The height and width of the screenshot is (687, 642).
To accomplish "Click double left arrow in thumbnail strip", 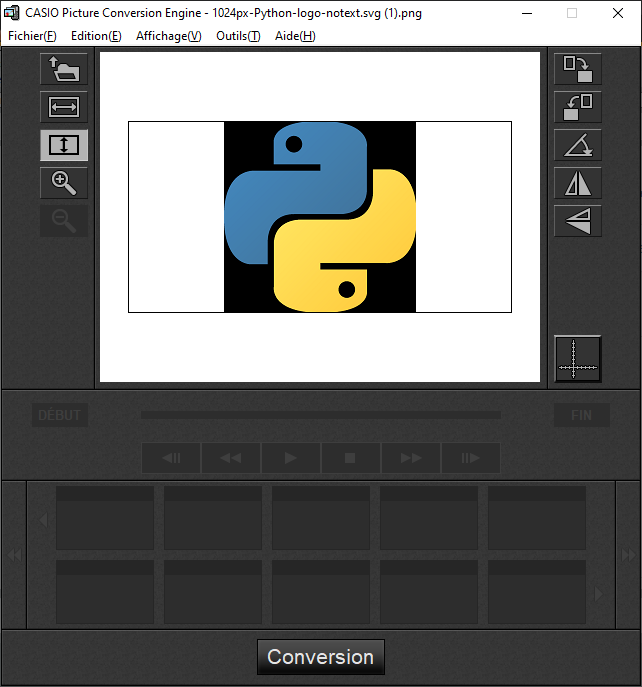I will tap(14, 555).
